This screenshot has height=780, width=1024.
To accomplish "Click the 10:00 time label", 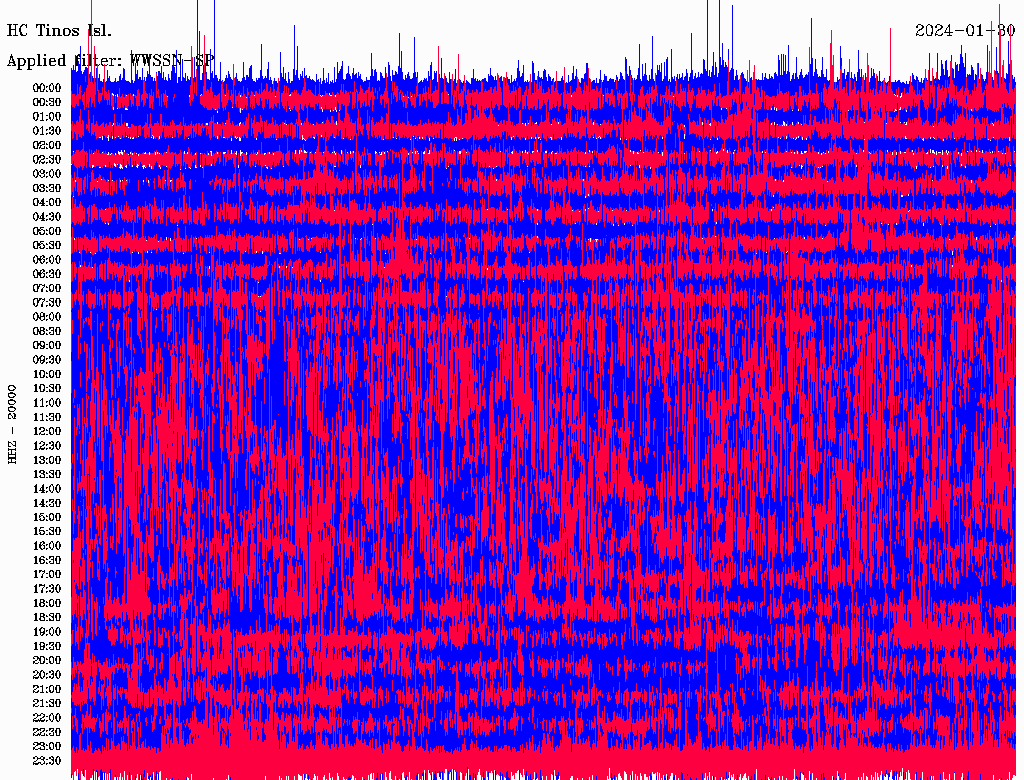I will (47, 374).
